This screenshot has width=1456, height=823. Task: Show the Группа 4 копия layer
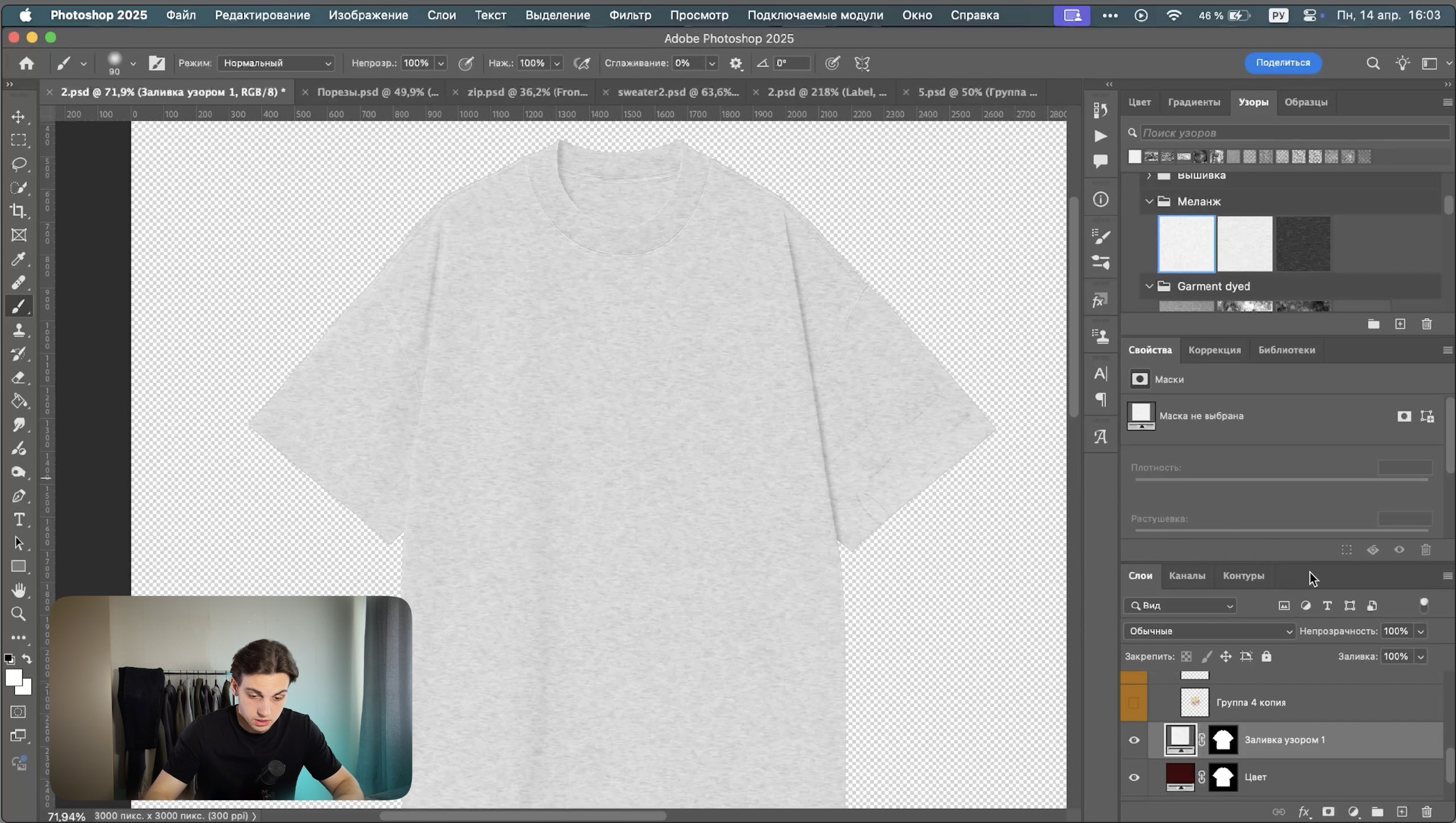pos(1134,702)
